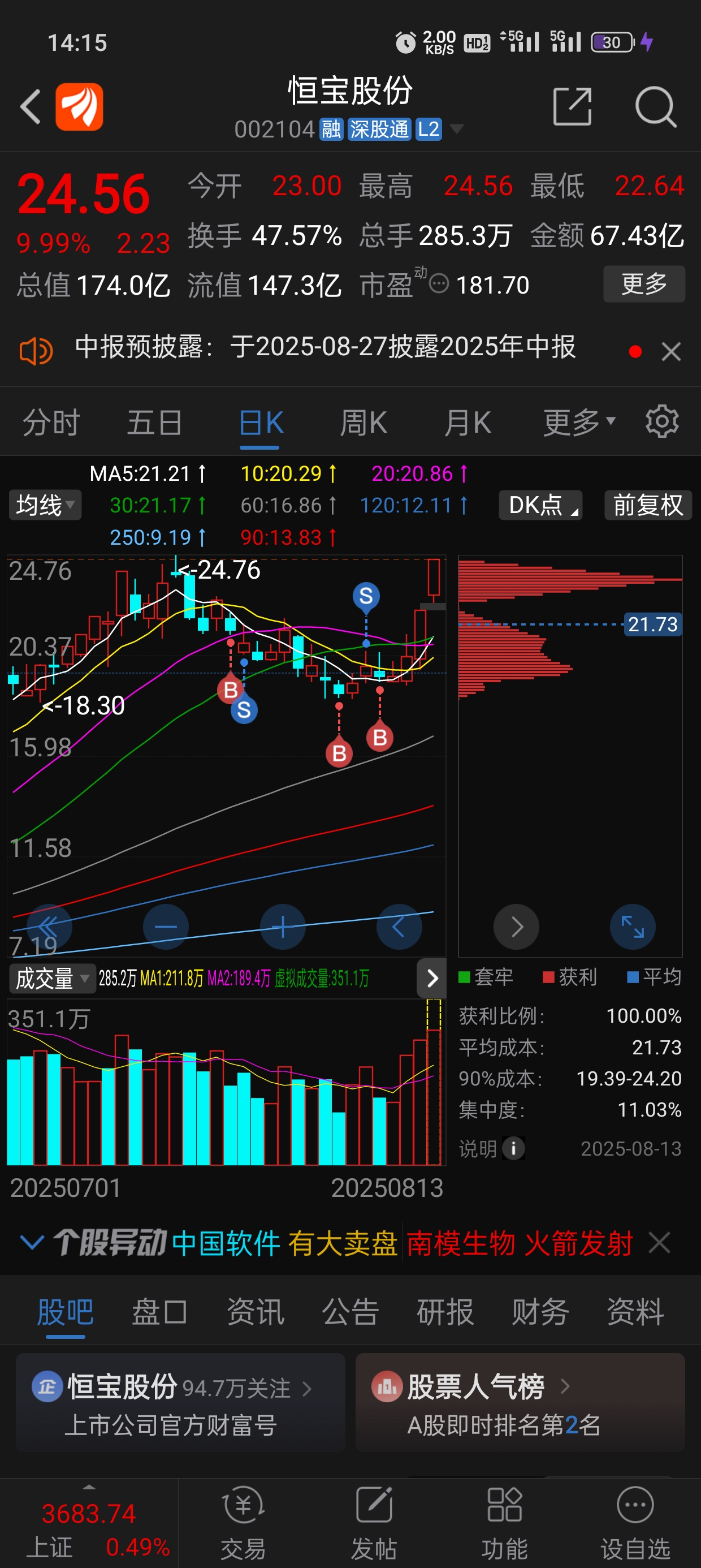Tap 更多 quote details button
The height and width of the screenshot is (1568, 701).
644,283
